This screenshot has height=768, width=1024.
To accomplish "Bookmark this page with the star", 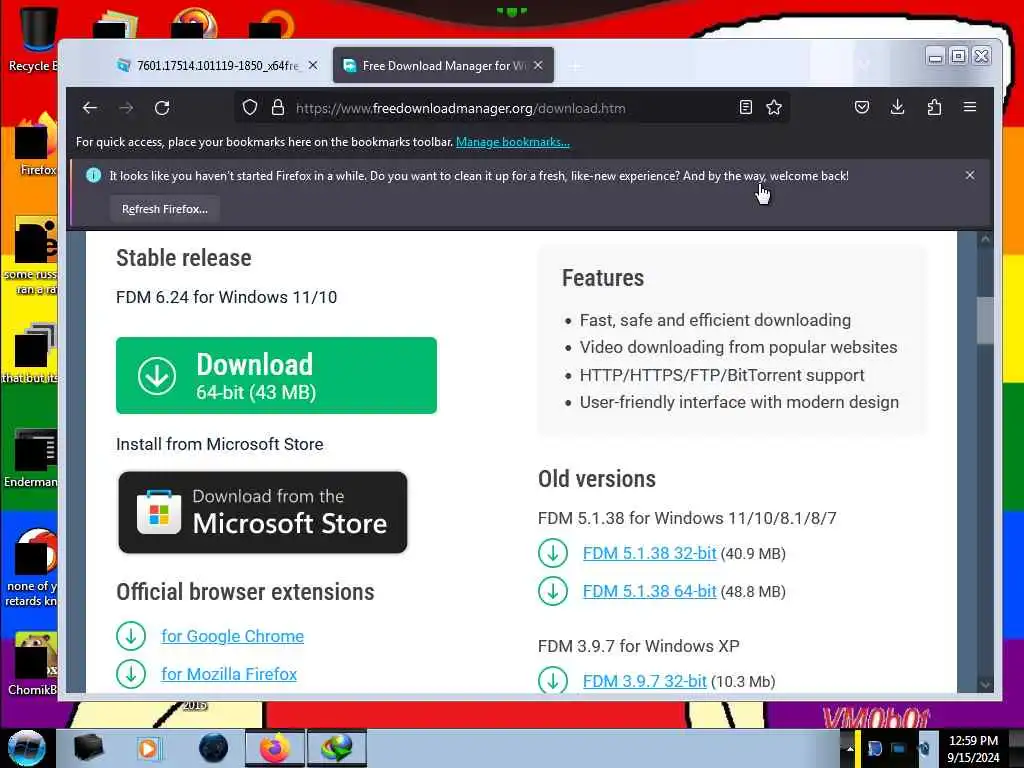I will [x=774, y=108].
